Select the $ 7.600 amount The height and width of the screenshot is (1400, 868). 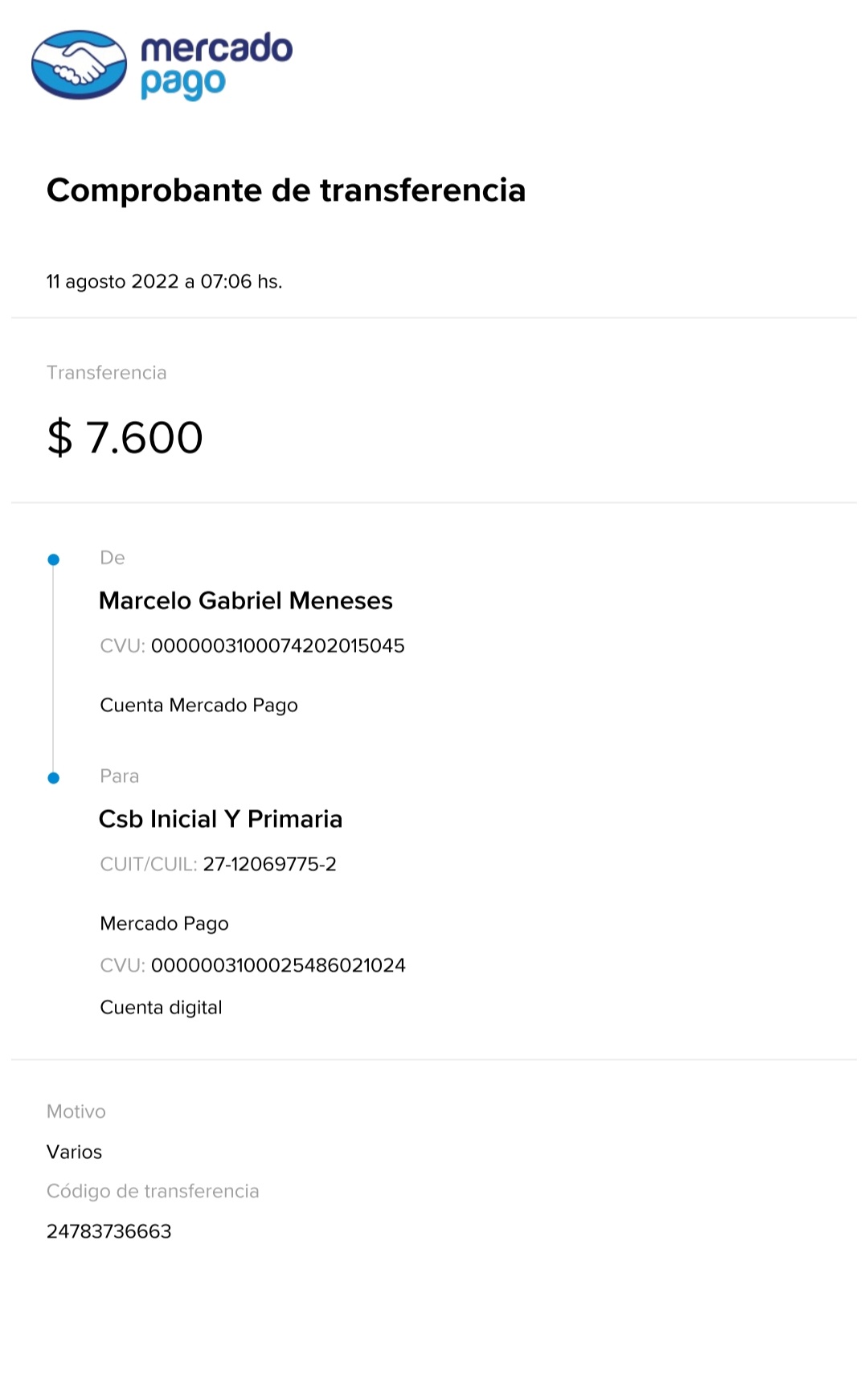click(x=125, y=438)
